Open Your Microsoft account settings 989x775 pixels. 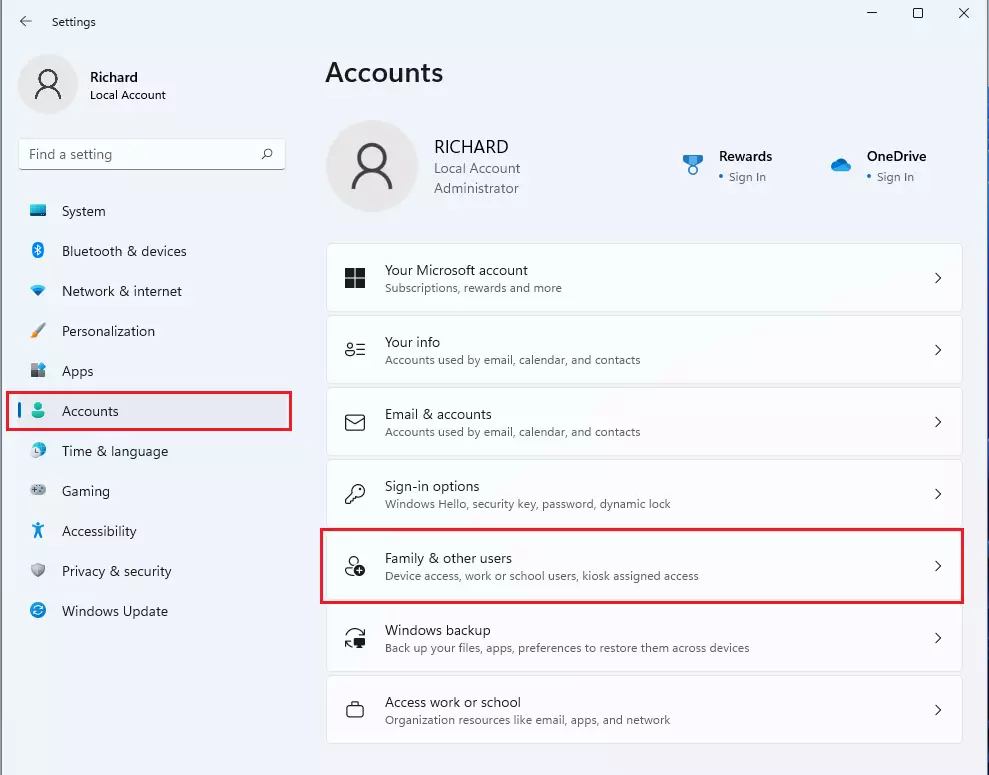tap(644, 278)
